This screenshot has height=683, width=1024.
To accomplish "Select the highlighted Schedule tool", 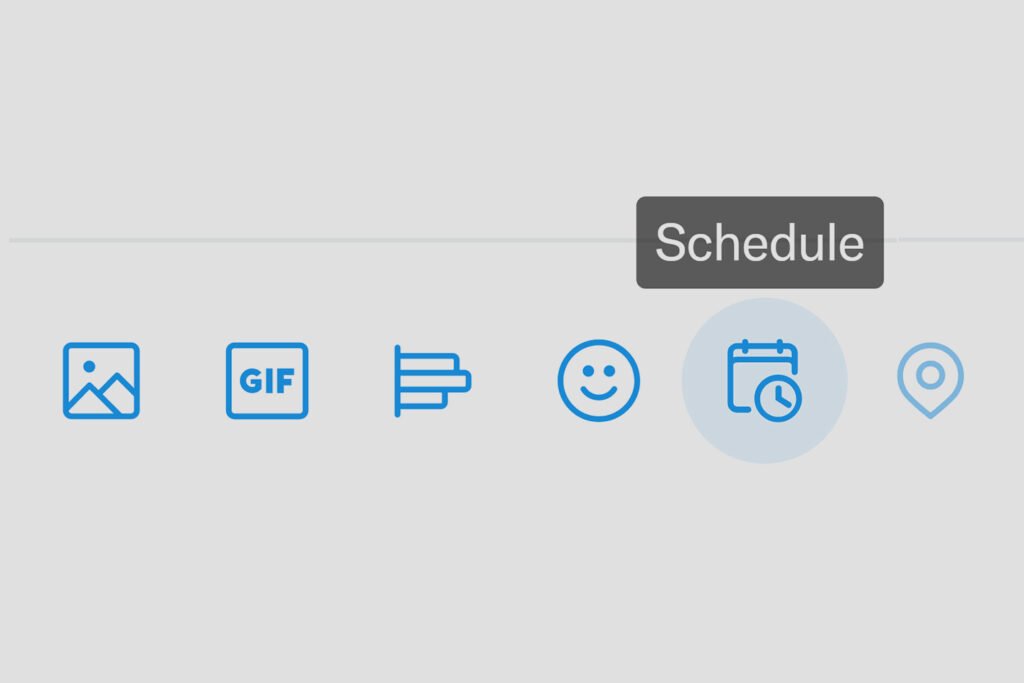I will coord(764,380).
